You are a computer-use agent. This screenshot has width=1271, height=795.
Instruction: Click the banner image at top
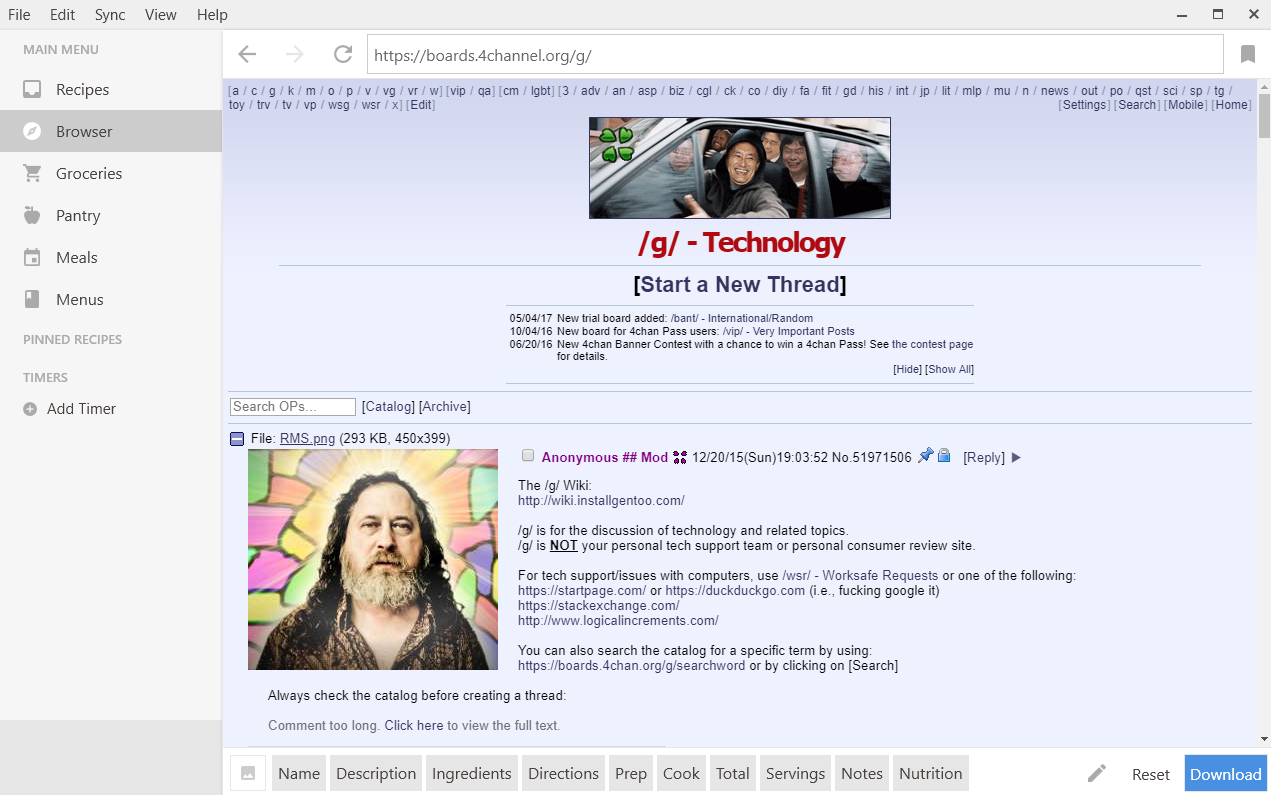point(740,168)
